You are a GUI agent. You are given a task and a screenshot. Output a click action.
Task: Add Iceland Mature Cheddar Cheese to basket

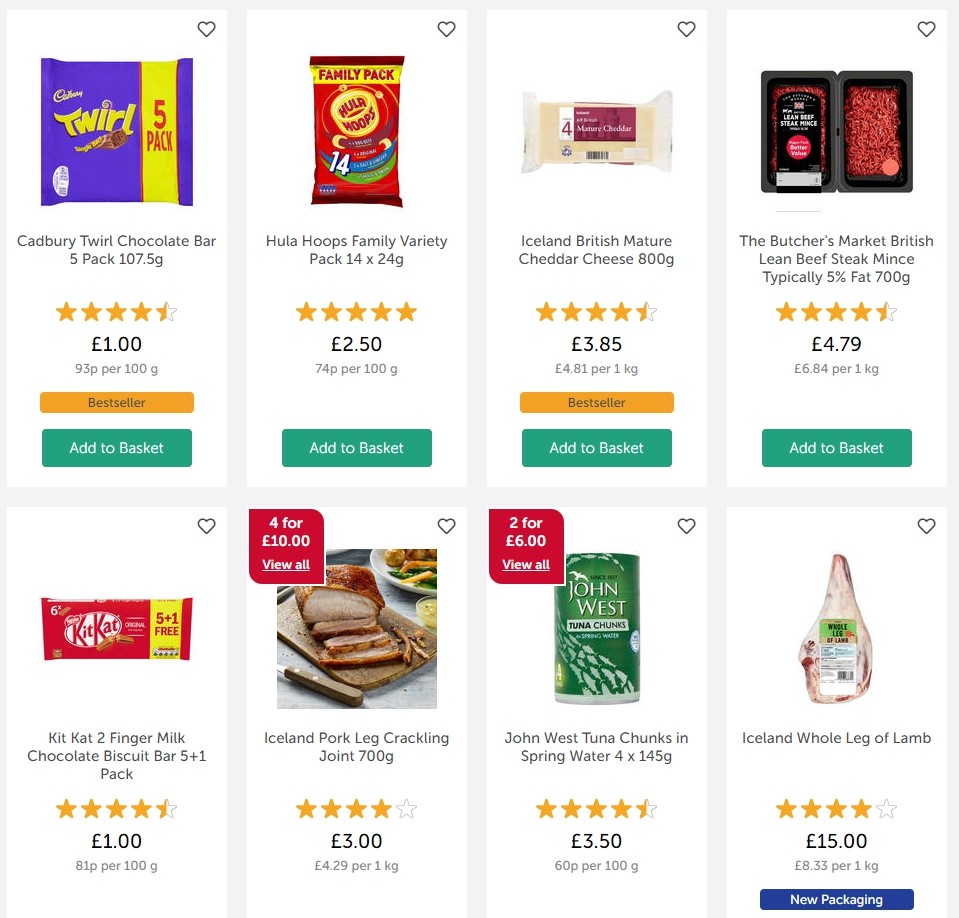[x=596, y=448]
